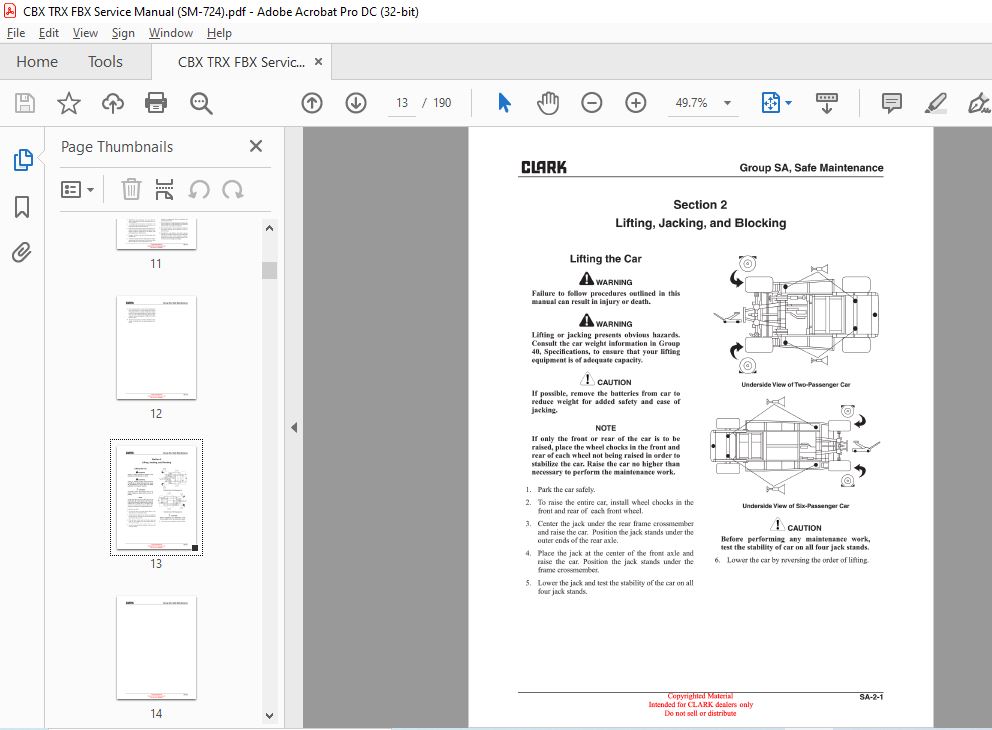
Task: Open the Edit menu
Action: (49, 33)
